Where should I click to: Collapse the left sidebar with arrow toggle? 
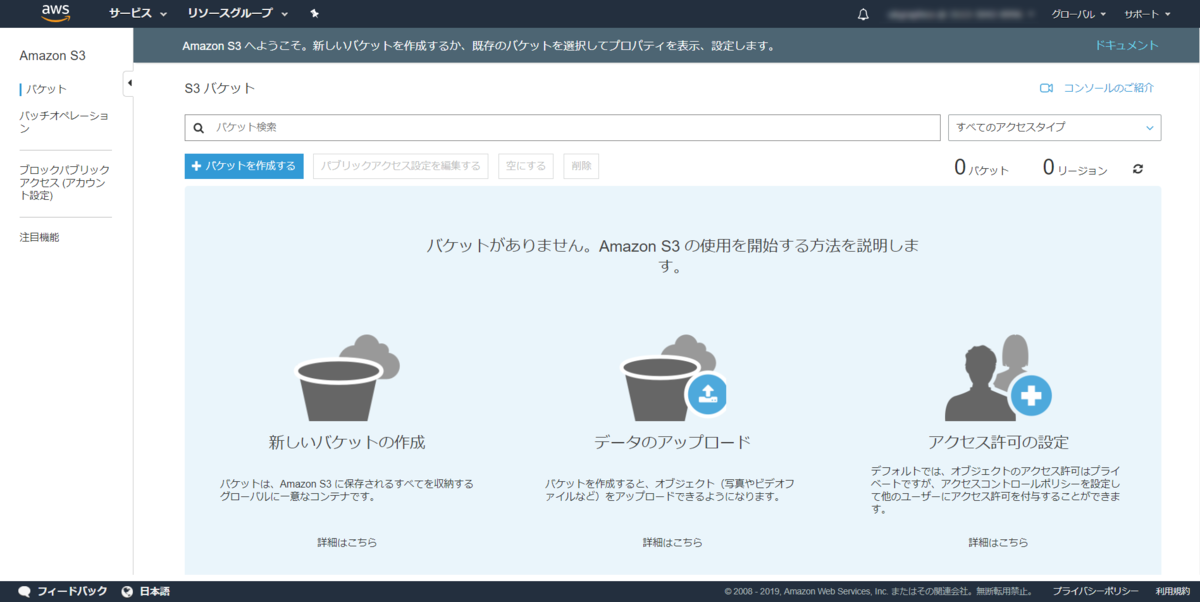129,83
